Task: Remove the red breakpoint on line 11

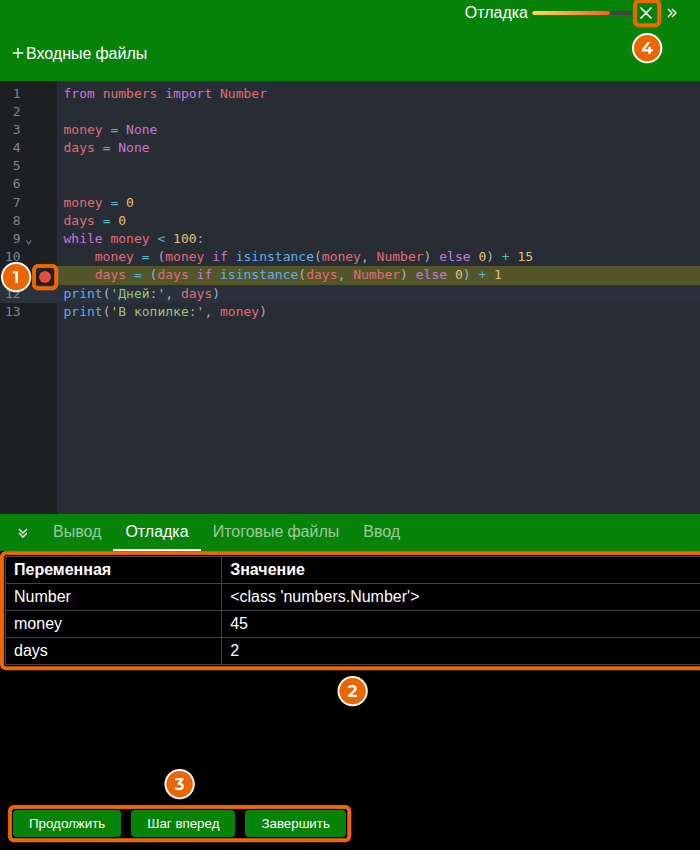Action: (x=45, y=278)
